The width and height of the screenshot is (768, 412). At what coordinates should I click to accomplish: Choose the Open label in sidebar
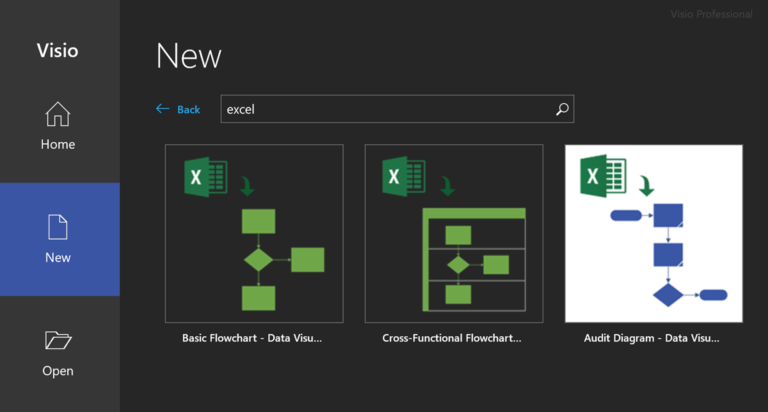pos(58,371)
